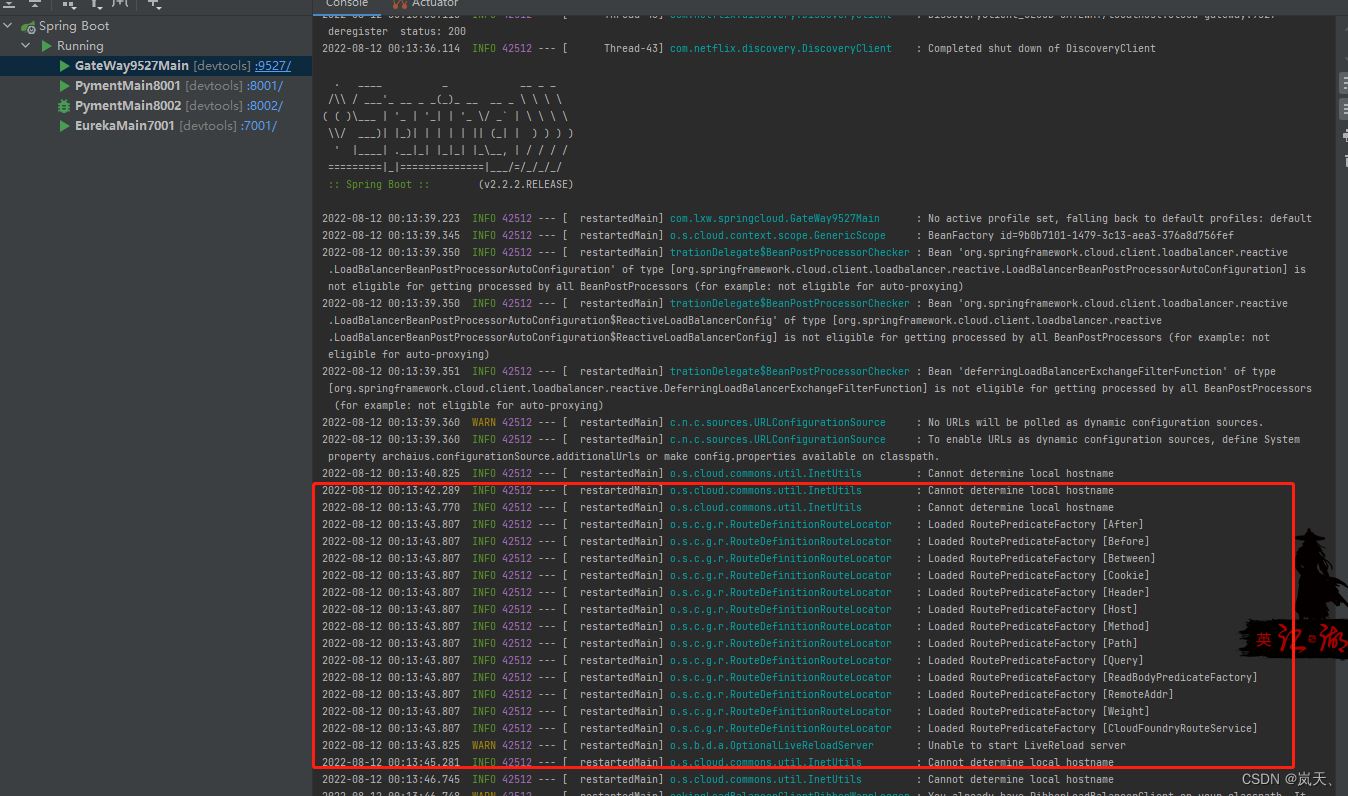Click o.s.b.d.a.OptionalLiveReloadServer logger name

tap(772, 745)
